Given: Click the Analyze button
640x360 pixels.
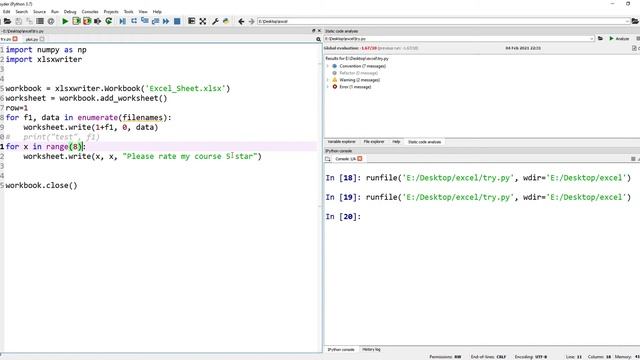Looking at the screenshot, I should (x=619, y=39).
